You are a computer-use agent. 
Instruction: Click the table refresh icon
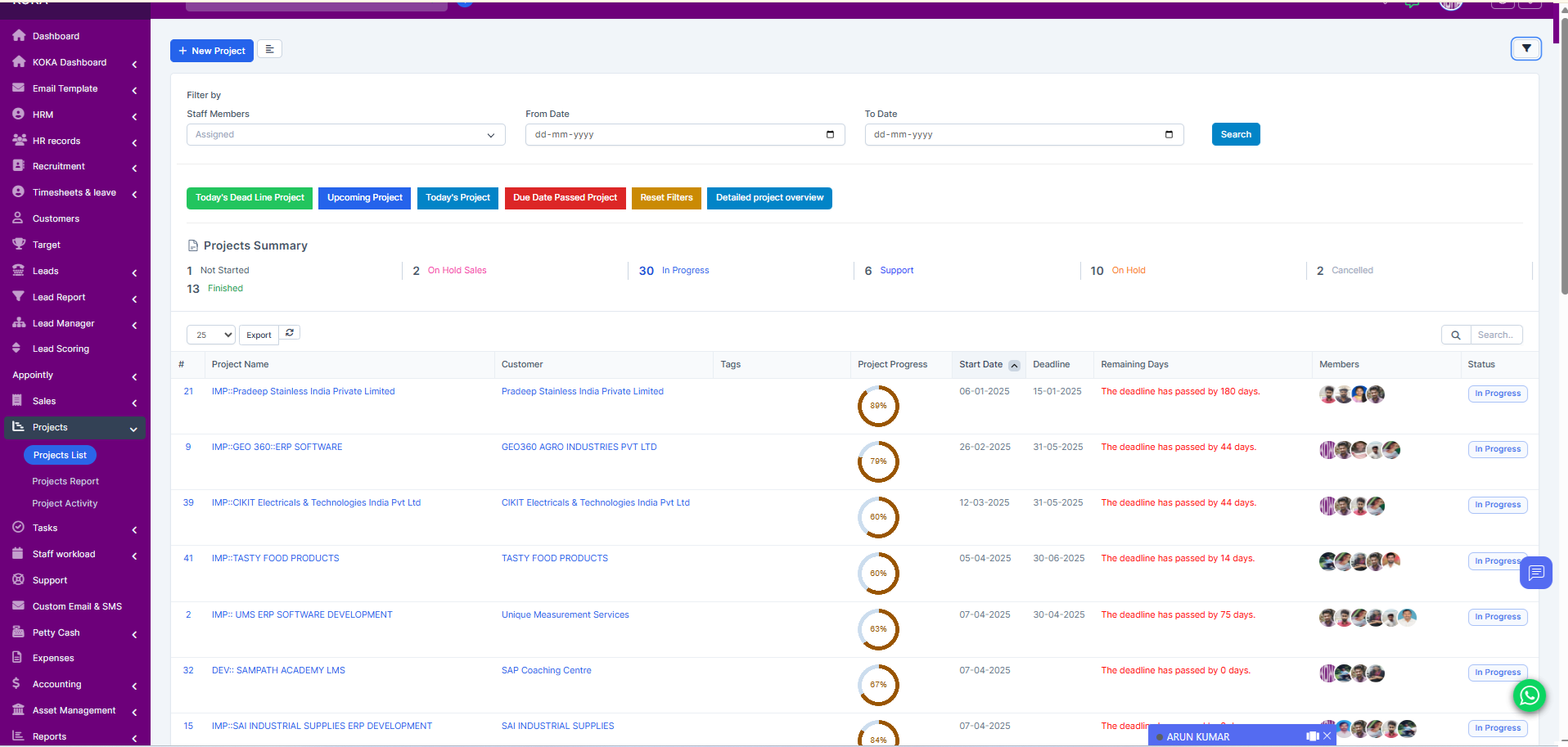click(290, 333)
